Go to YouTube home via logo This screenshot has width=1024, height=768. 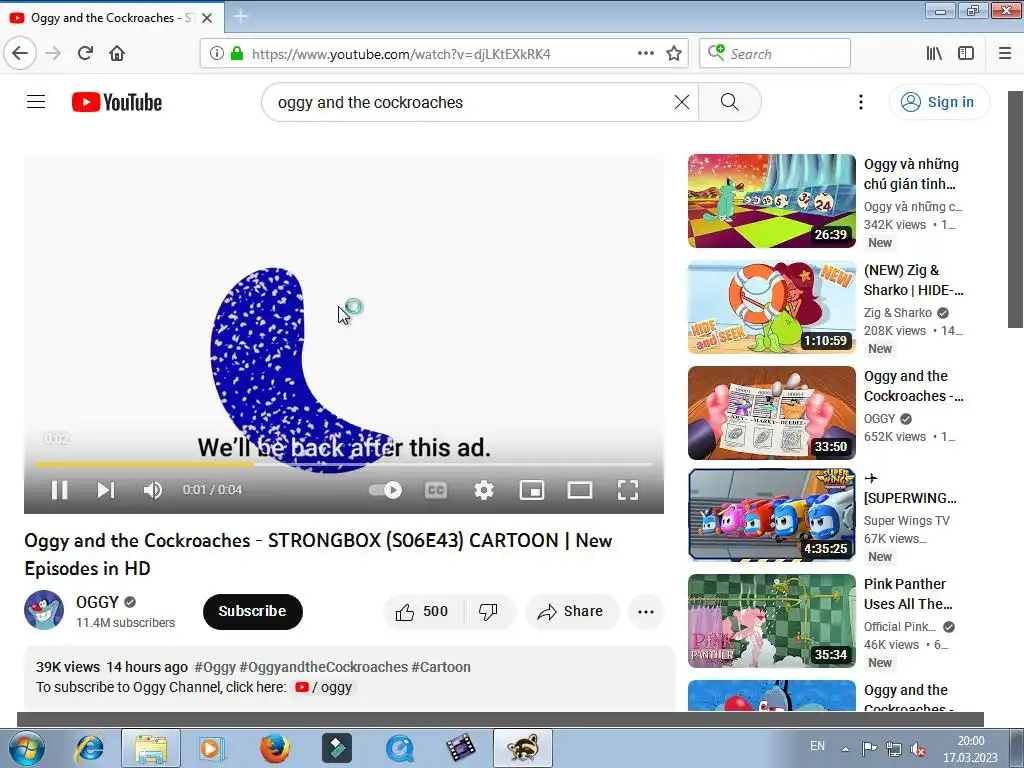point(117,102)
